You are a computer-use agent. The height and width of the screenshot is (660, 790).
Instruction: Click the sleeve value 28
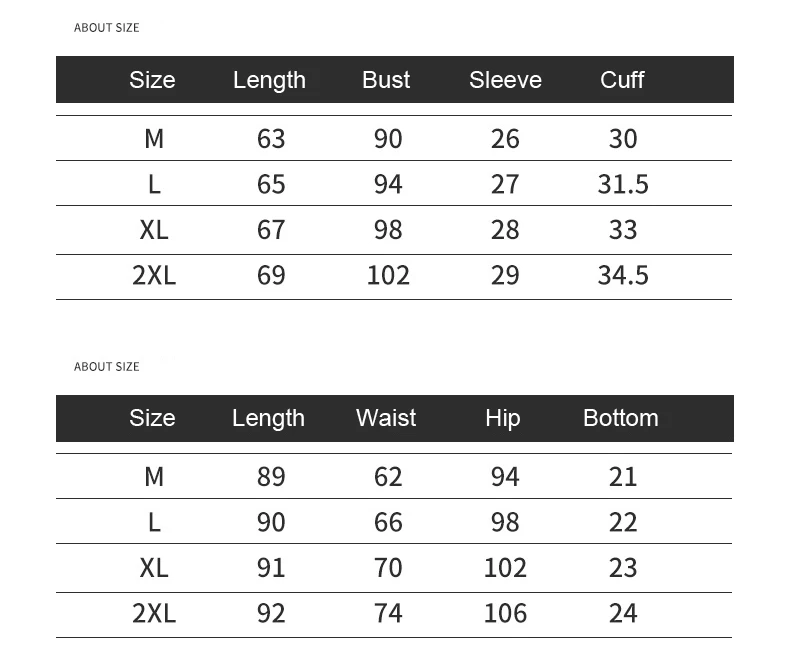(x=505, y=230)
